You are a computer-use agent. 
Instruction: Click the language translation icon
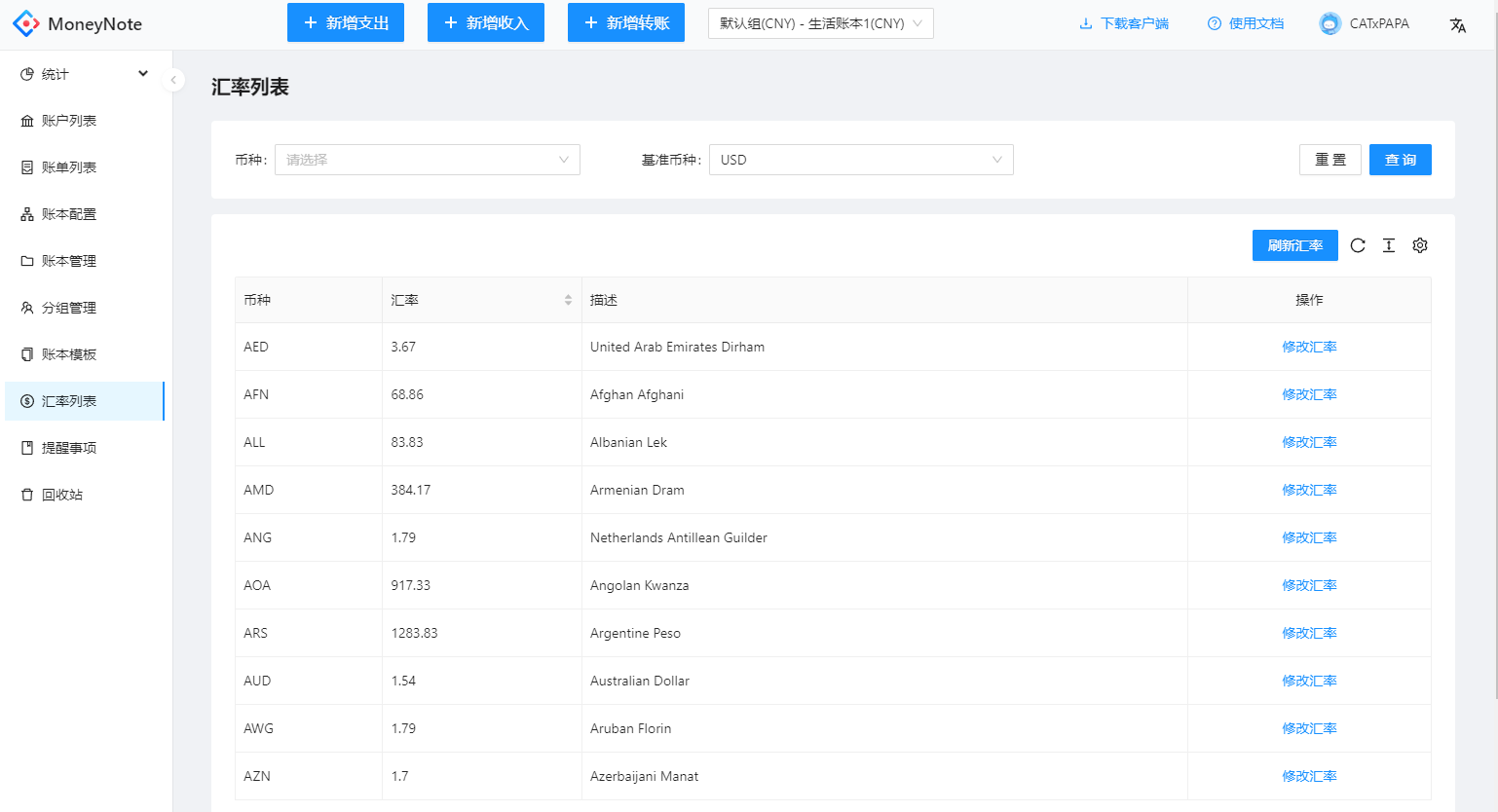(1458, 24)
